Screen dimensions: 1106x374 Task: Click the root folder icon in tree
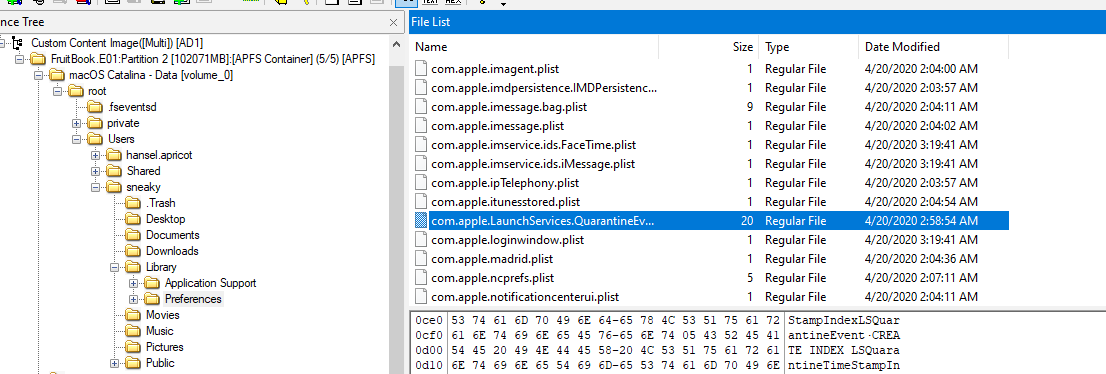pyautogui.click(x=75, y=92)
